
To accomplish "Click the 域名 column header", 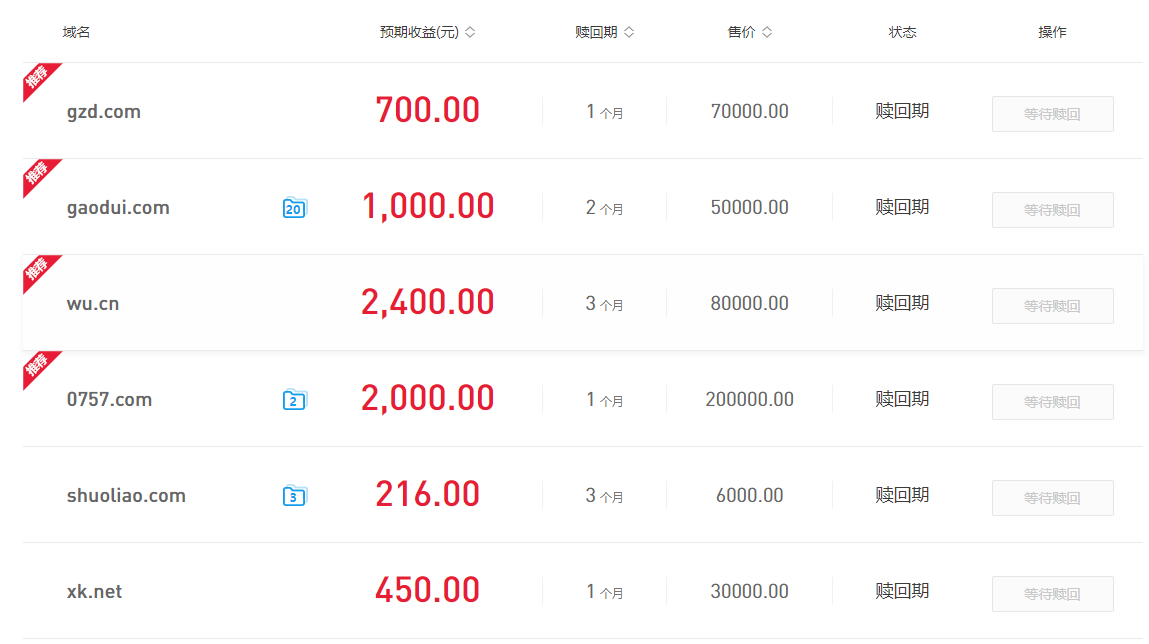I will click(76, 32).
